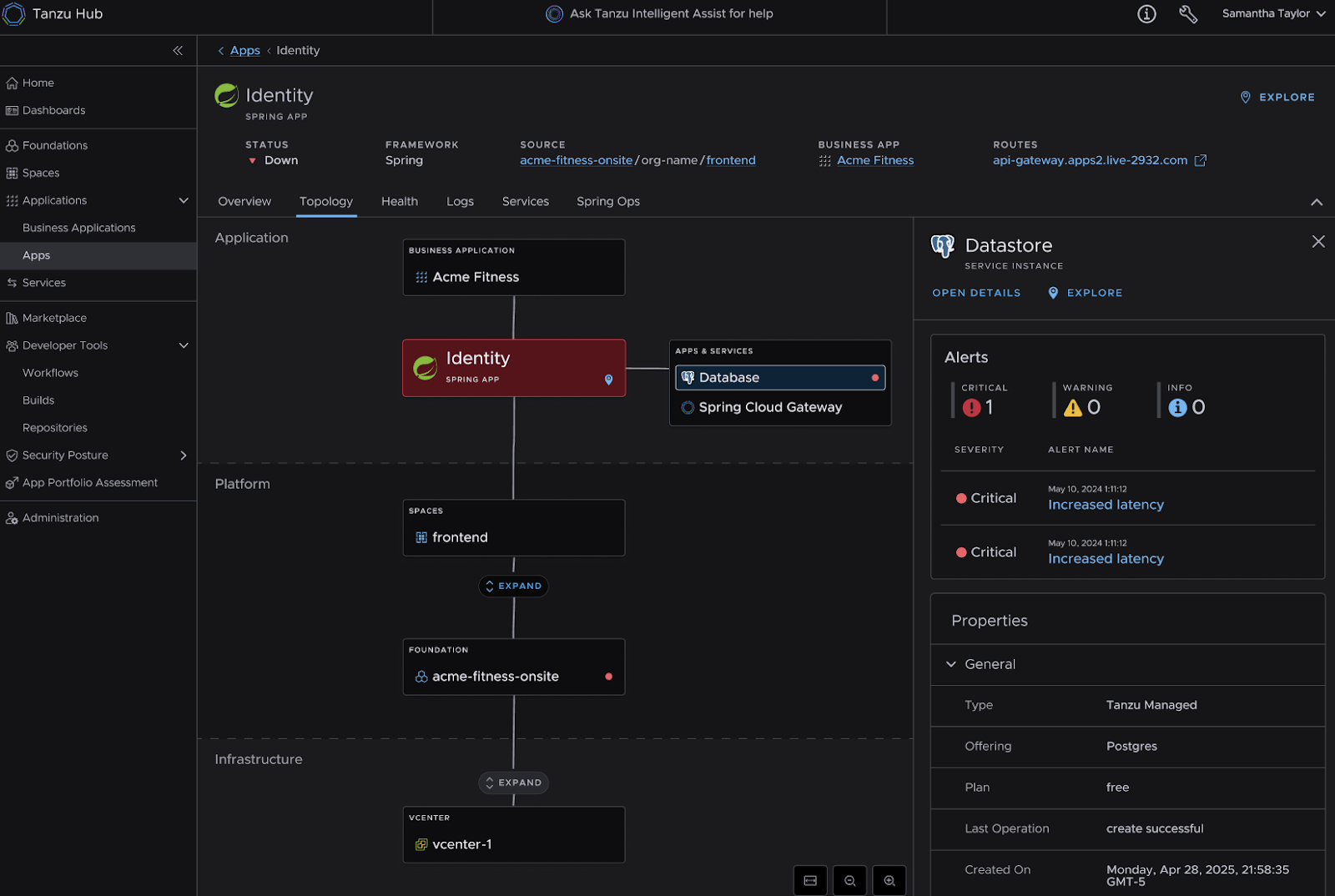Collapse the General properties section

click(x=951, y=664)
